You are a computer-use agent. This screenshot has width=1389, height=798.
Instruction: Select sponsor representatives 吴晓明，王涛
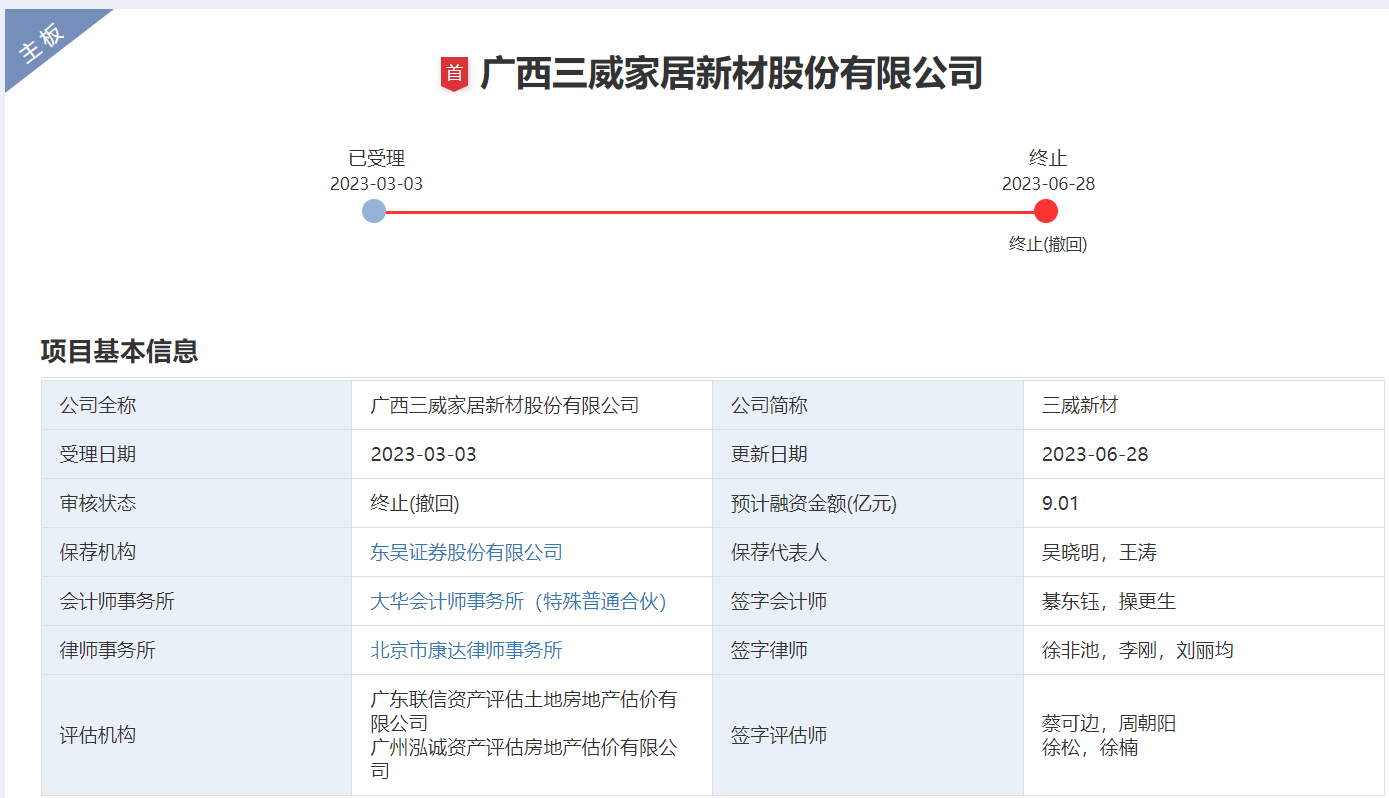tap(1099, 552)
